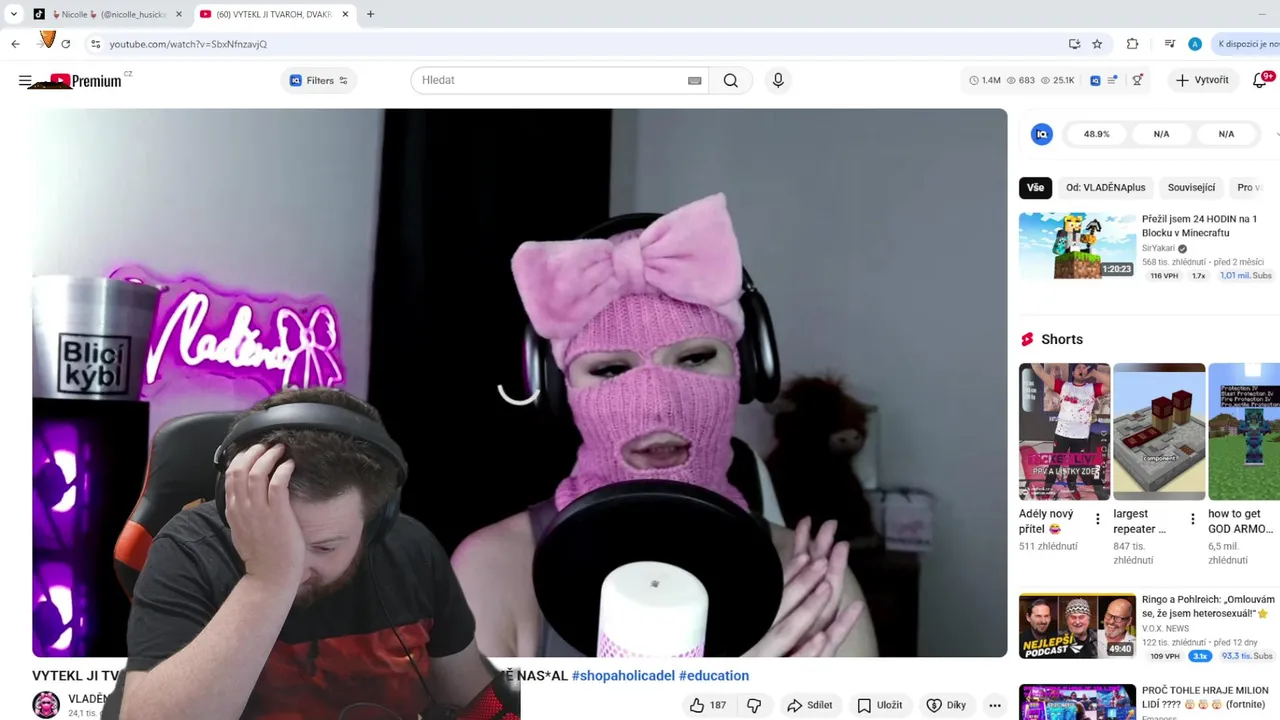This screenshot has width=1280, height=720.
Task: Go to YouTube Premium home logo
Action: [86, 81]
